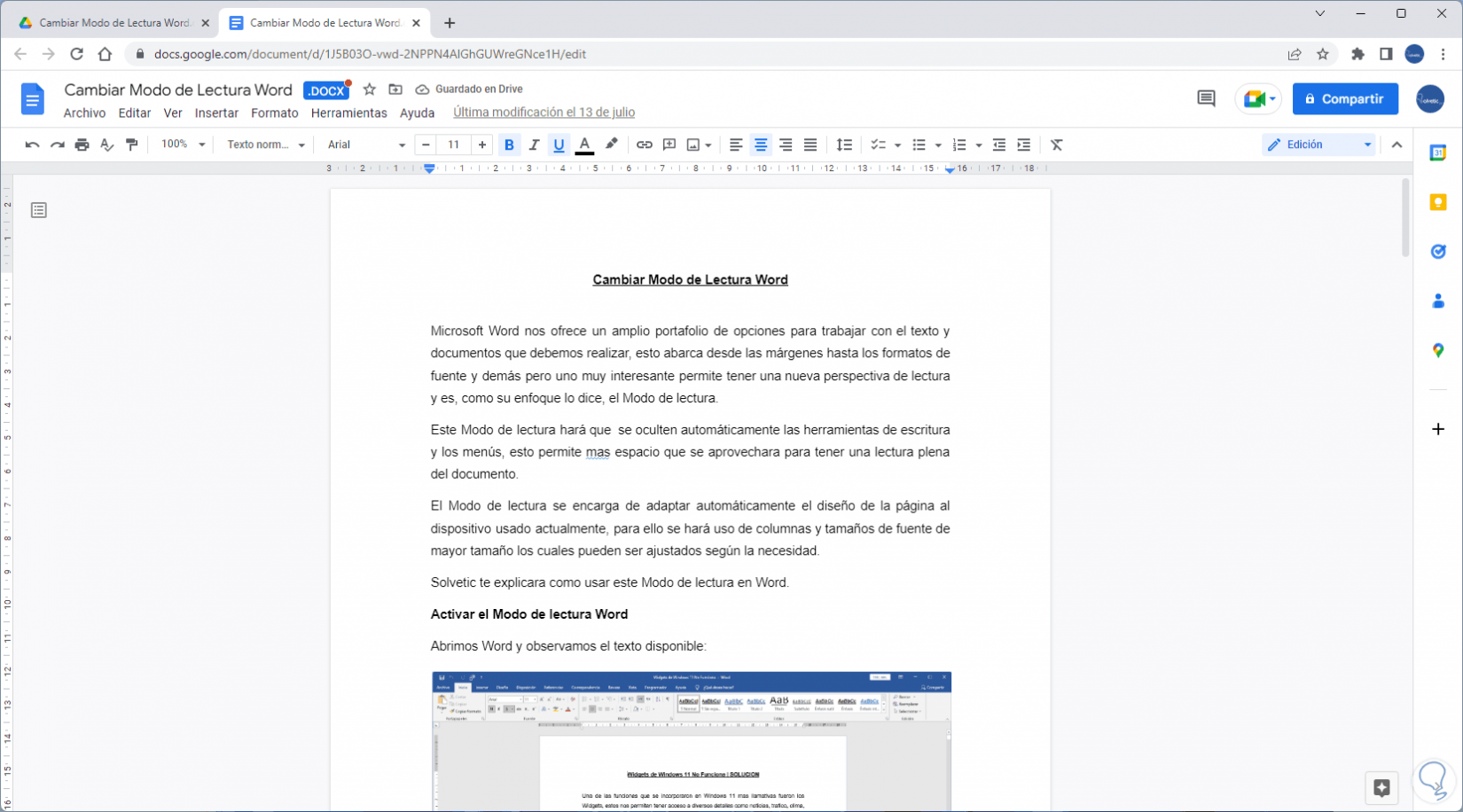Open the Insertar menu
Screen dimensions: 1463x812
tap(216, 113)
